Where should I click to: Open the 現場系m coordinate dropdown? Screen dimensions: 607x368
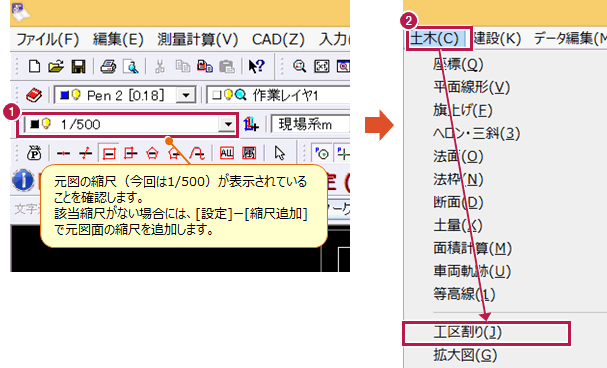(x=310, y=125)
